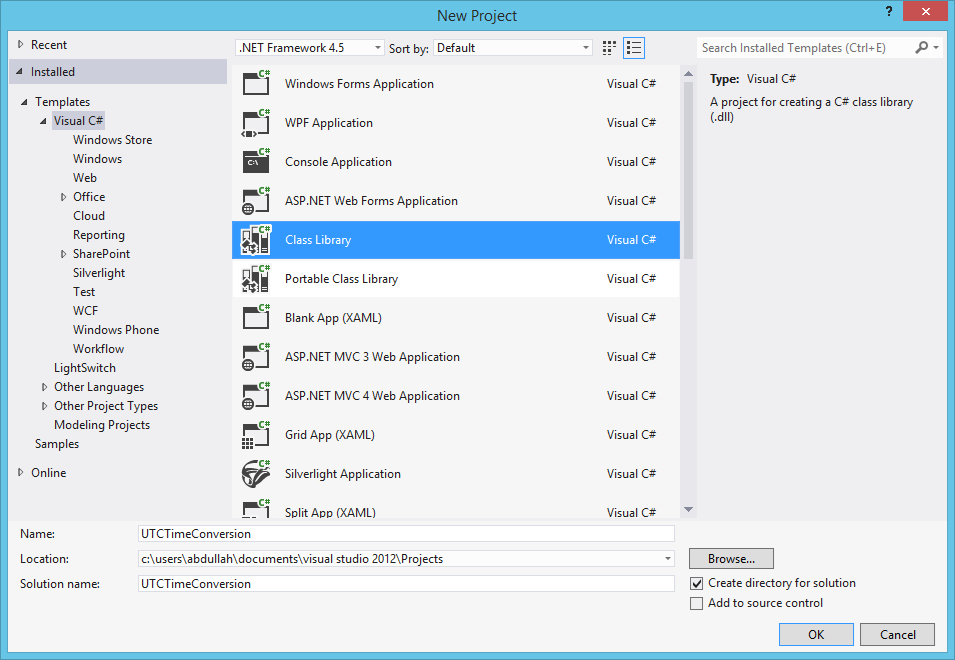This screenshot has width=955, height=660.
Task: Select the Cloud template category
Action: [x=89, y=216]
